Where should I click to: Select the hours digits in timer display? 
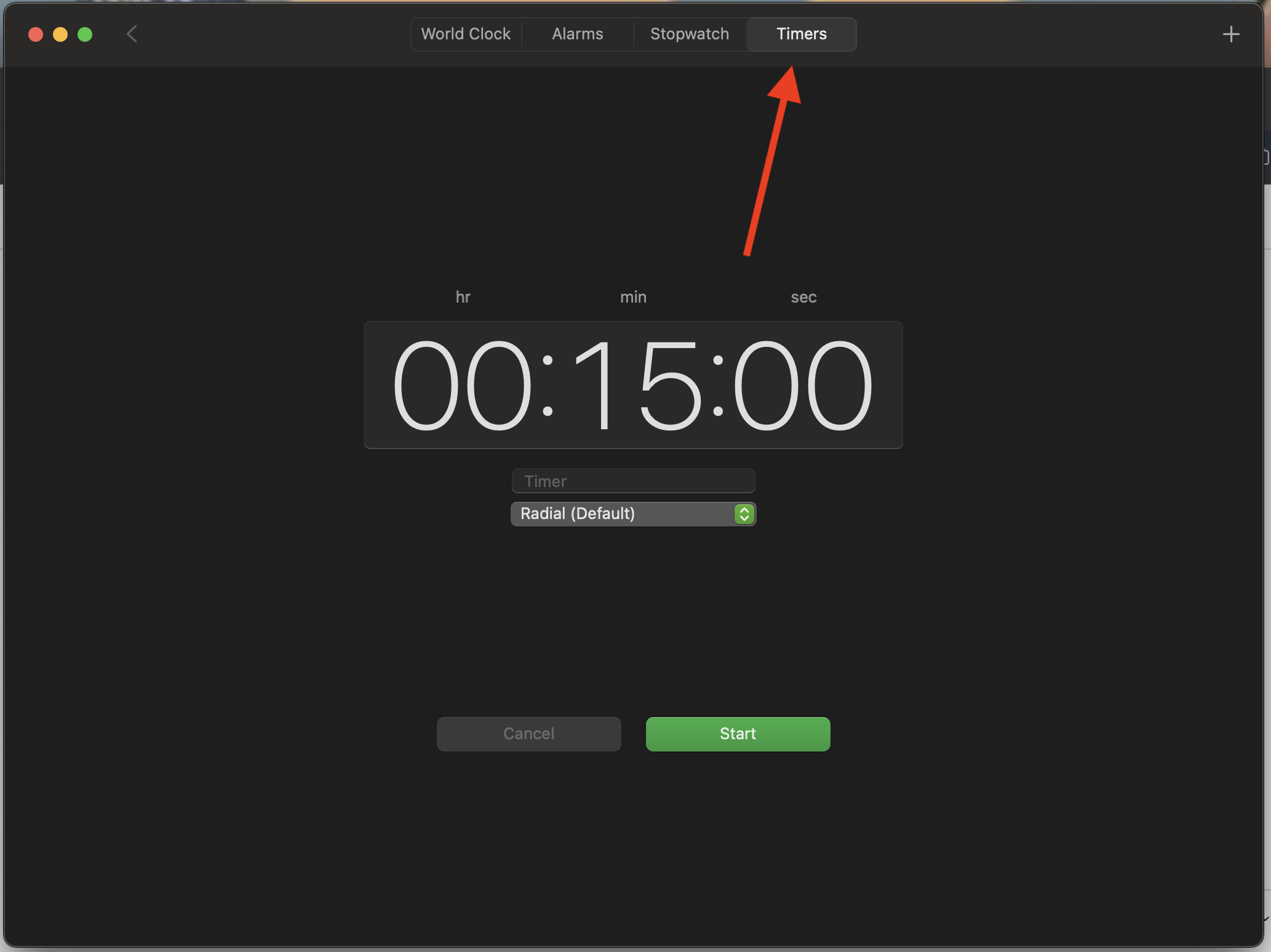tap(463, 385)
